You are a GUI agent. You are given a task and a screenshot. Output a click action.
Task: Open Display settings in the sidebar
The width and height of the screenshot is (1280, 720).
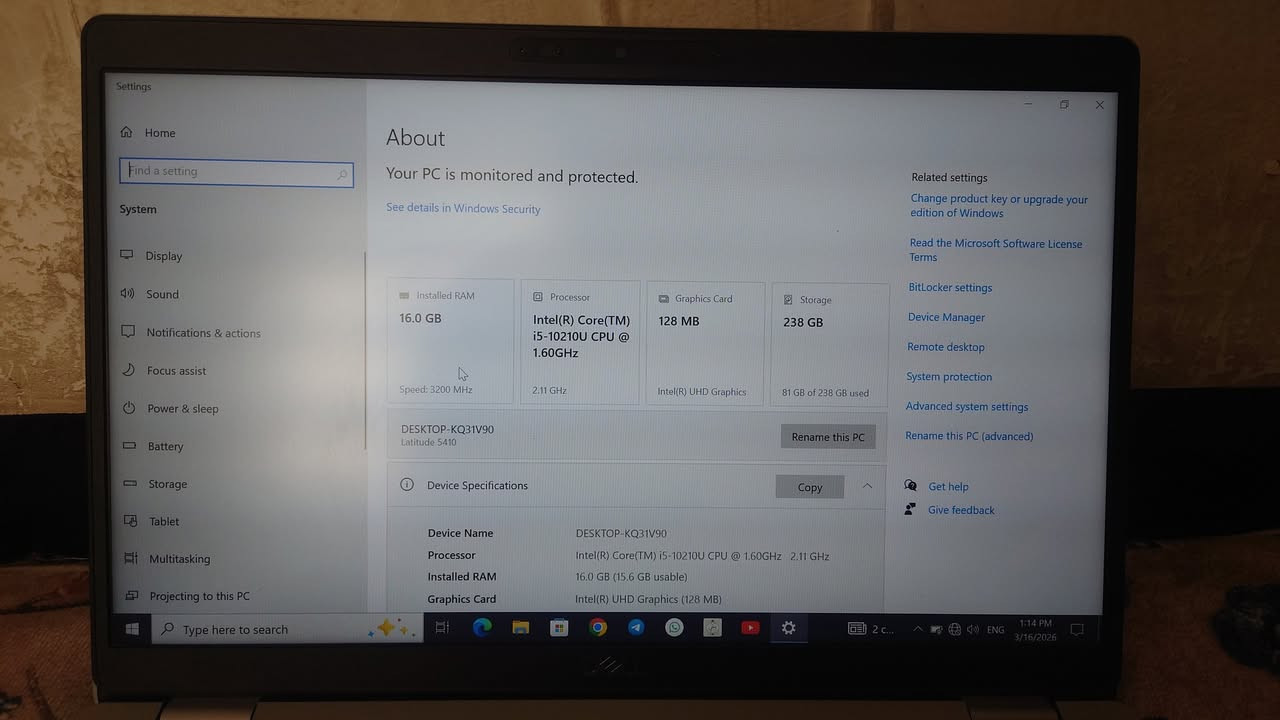point(164,256)
